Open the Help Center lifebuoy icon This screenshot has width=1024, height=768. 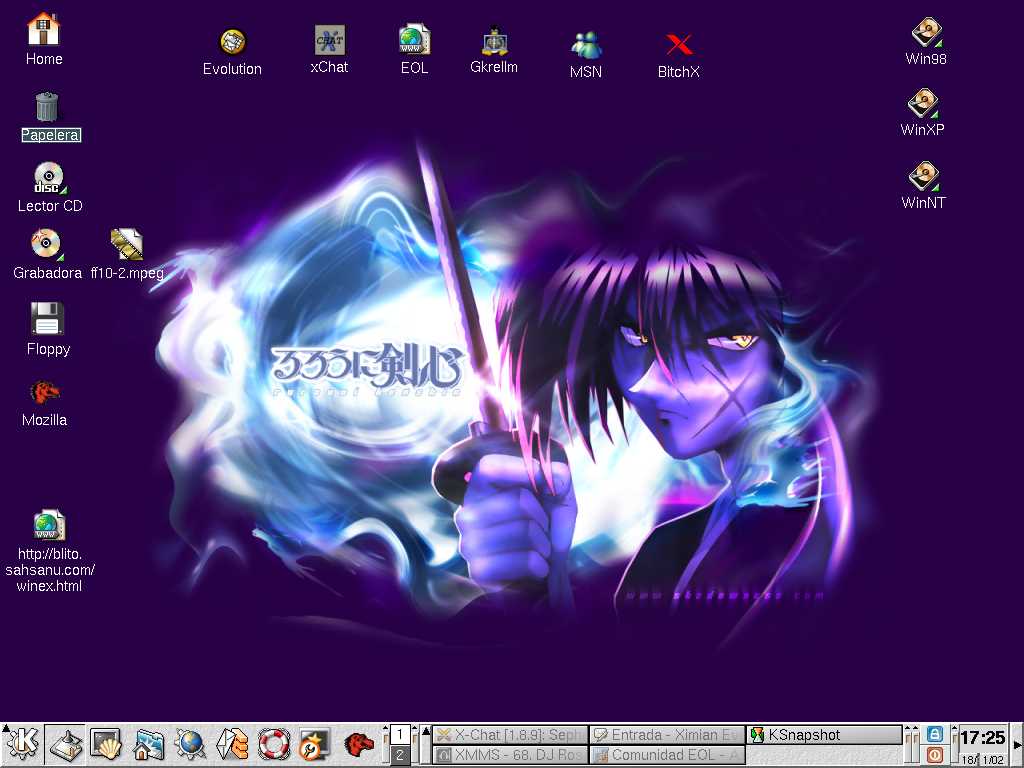point(274,744)
